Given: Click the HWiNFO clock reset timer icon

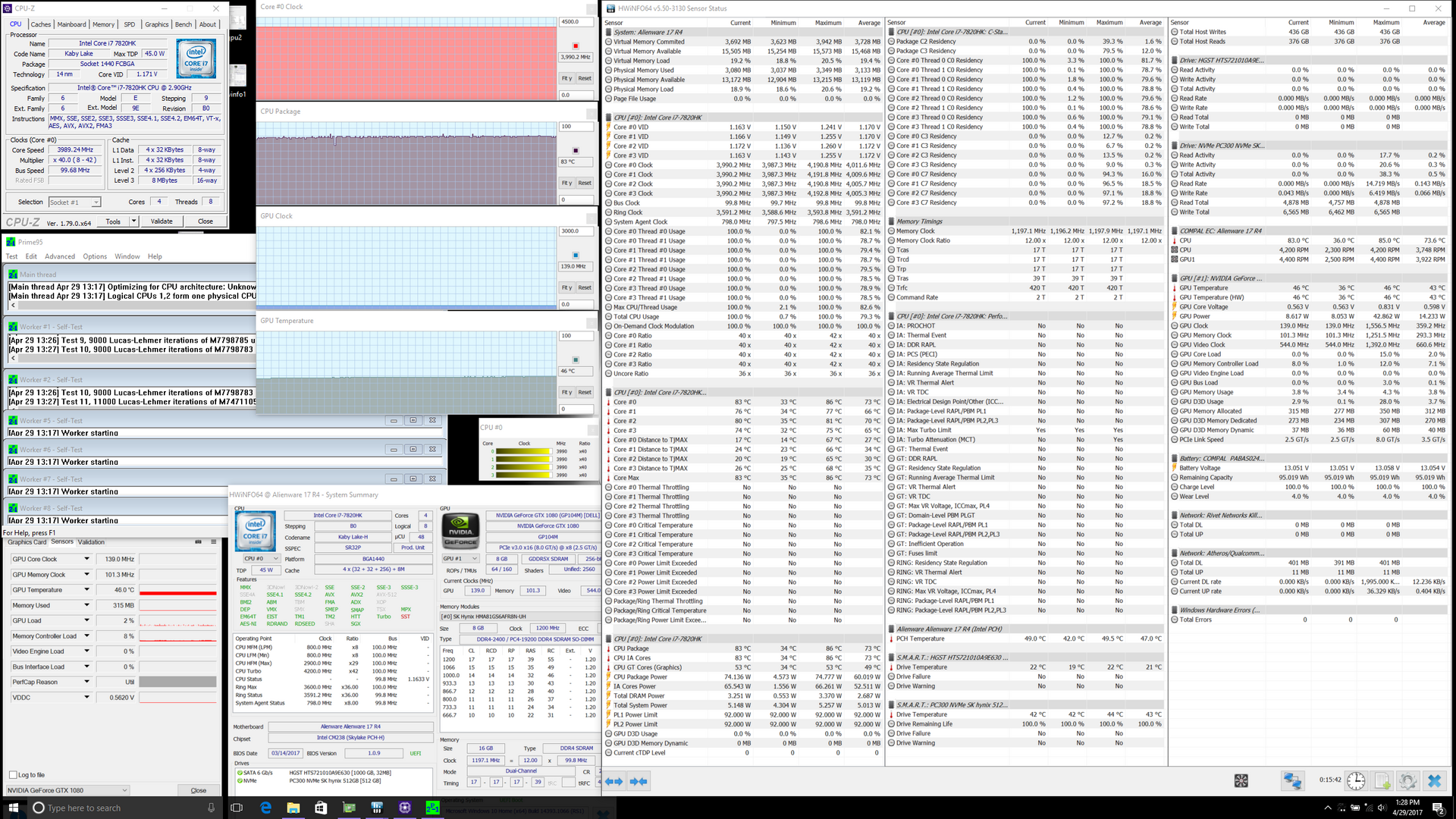Looking at the screenshot, I should 1356,780.
